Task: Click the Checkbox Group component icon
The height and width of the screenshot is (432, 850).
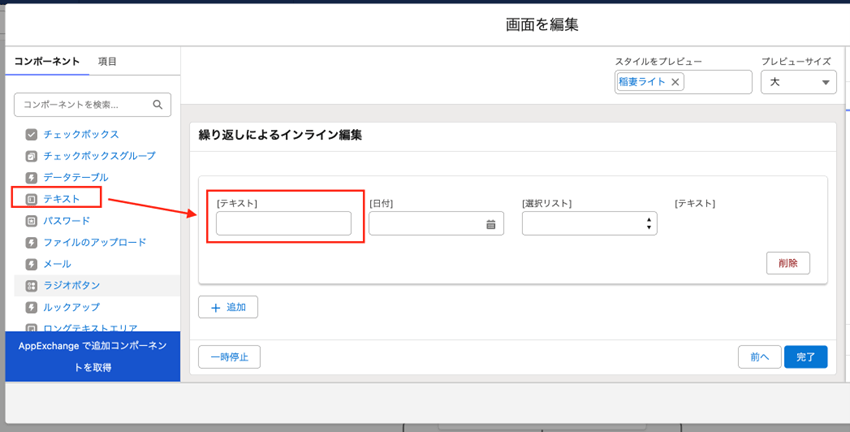Action: click(32, 156)
